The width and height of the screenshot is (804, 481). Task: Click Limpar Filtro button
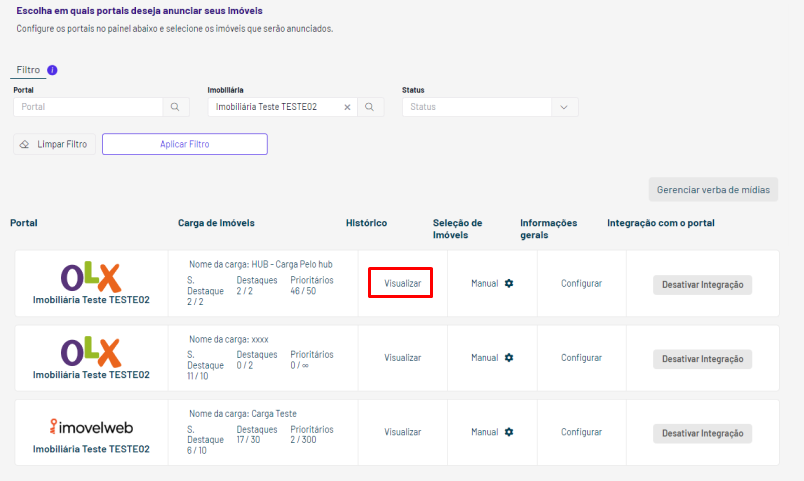pos(54,144)
